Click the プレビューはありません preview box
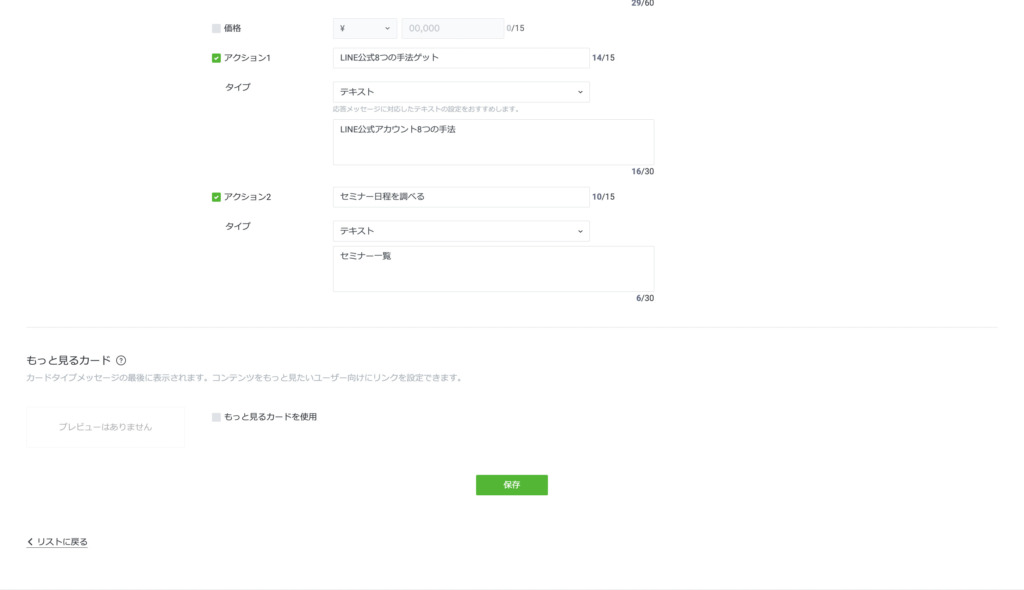Viewport: 1024px width, 590px height. click(x=105, y=427)
